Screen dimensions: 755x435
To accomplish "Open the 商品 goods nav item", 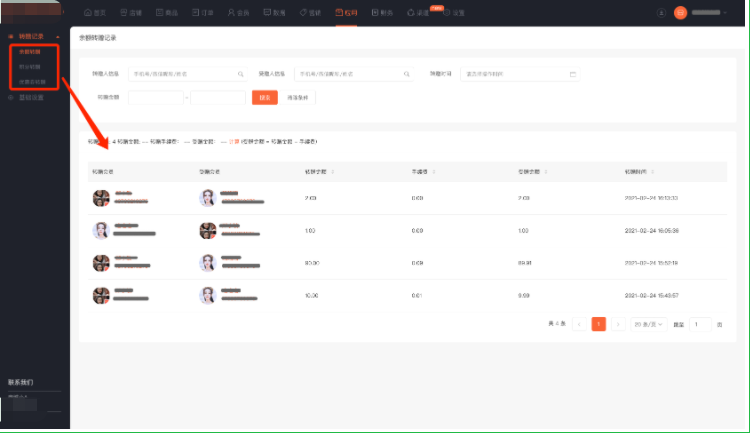I will (x=167, y=13).
